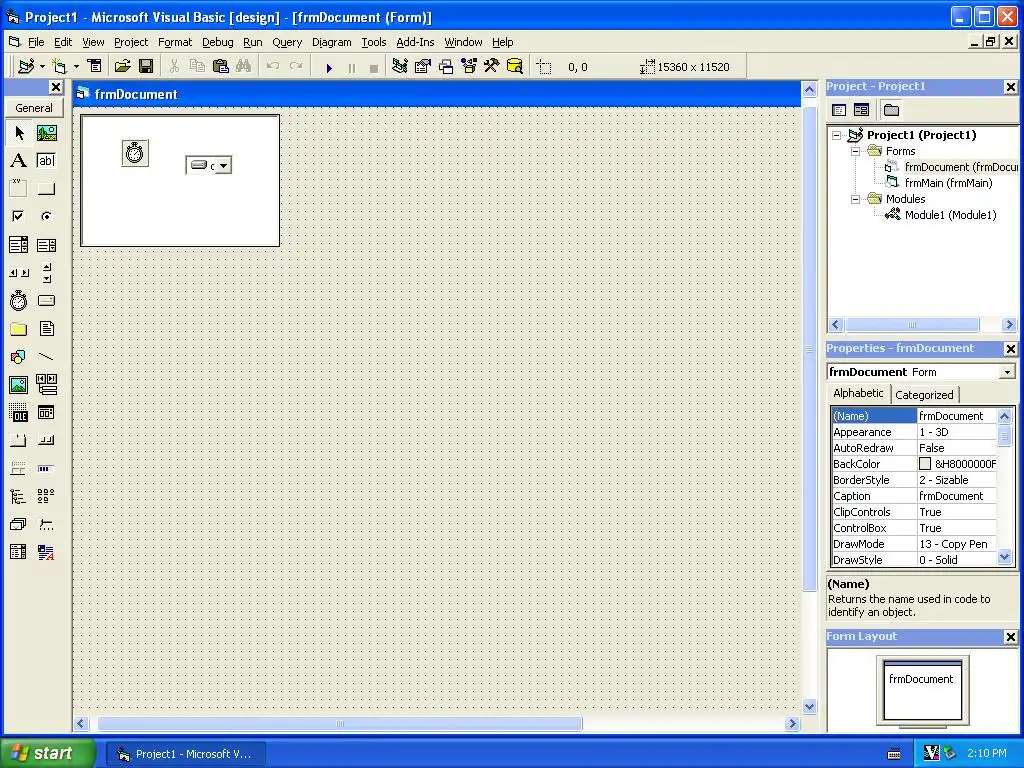Click the View Code button in Project panel
Screen dimensions: 1024x768
pos(839,110)
